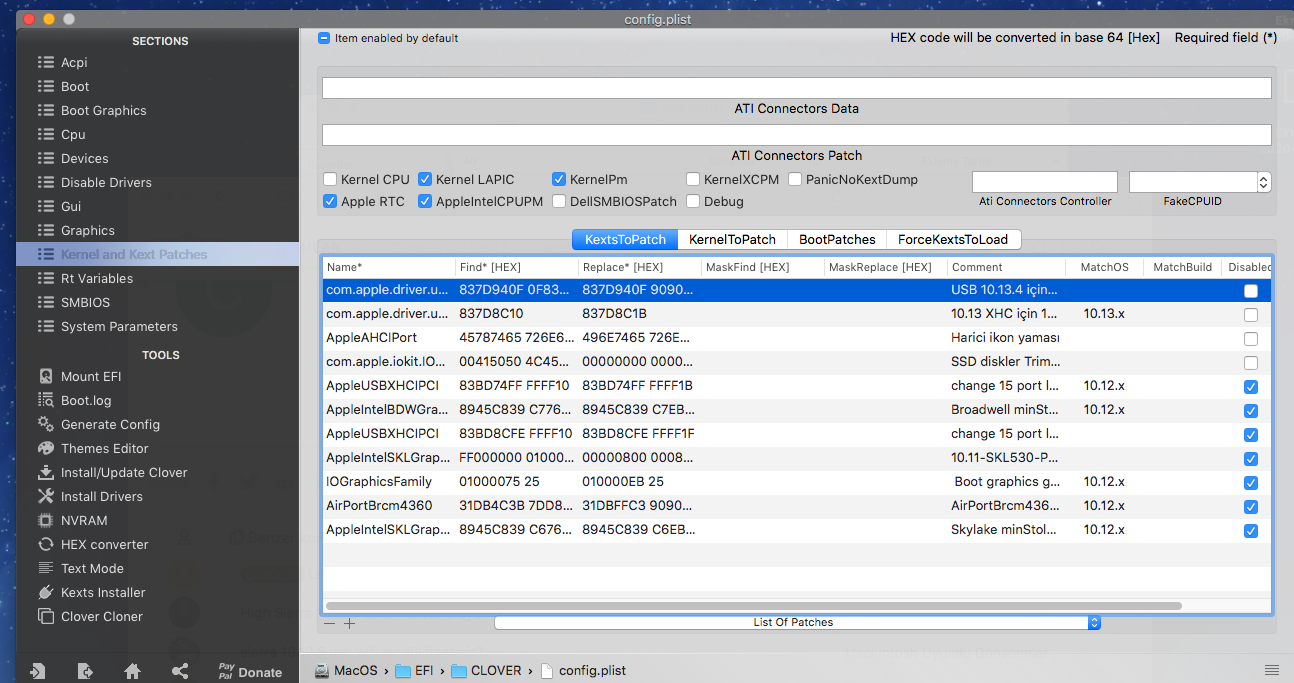Screen dimensions: 1294x683
Task: Click the PayPal Donate button
Action: 250,672
